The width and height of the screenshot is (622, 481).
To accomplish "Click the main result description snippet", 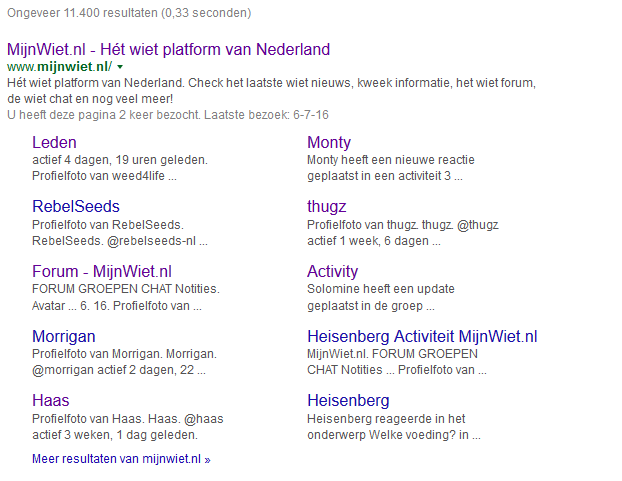I will [x=271, y=91].
